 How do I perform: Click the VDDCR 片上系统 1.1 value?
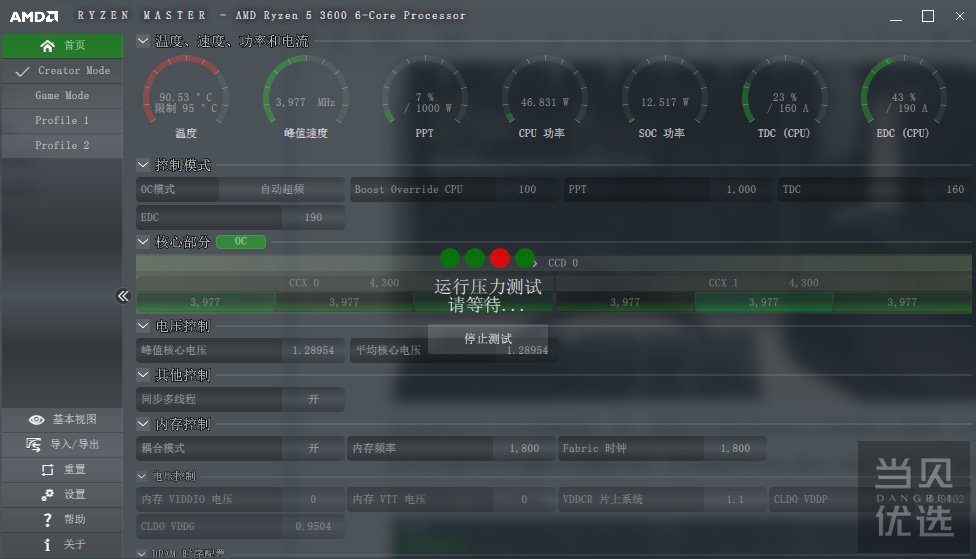coord(735,499)
